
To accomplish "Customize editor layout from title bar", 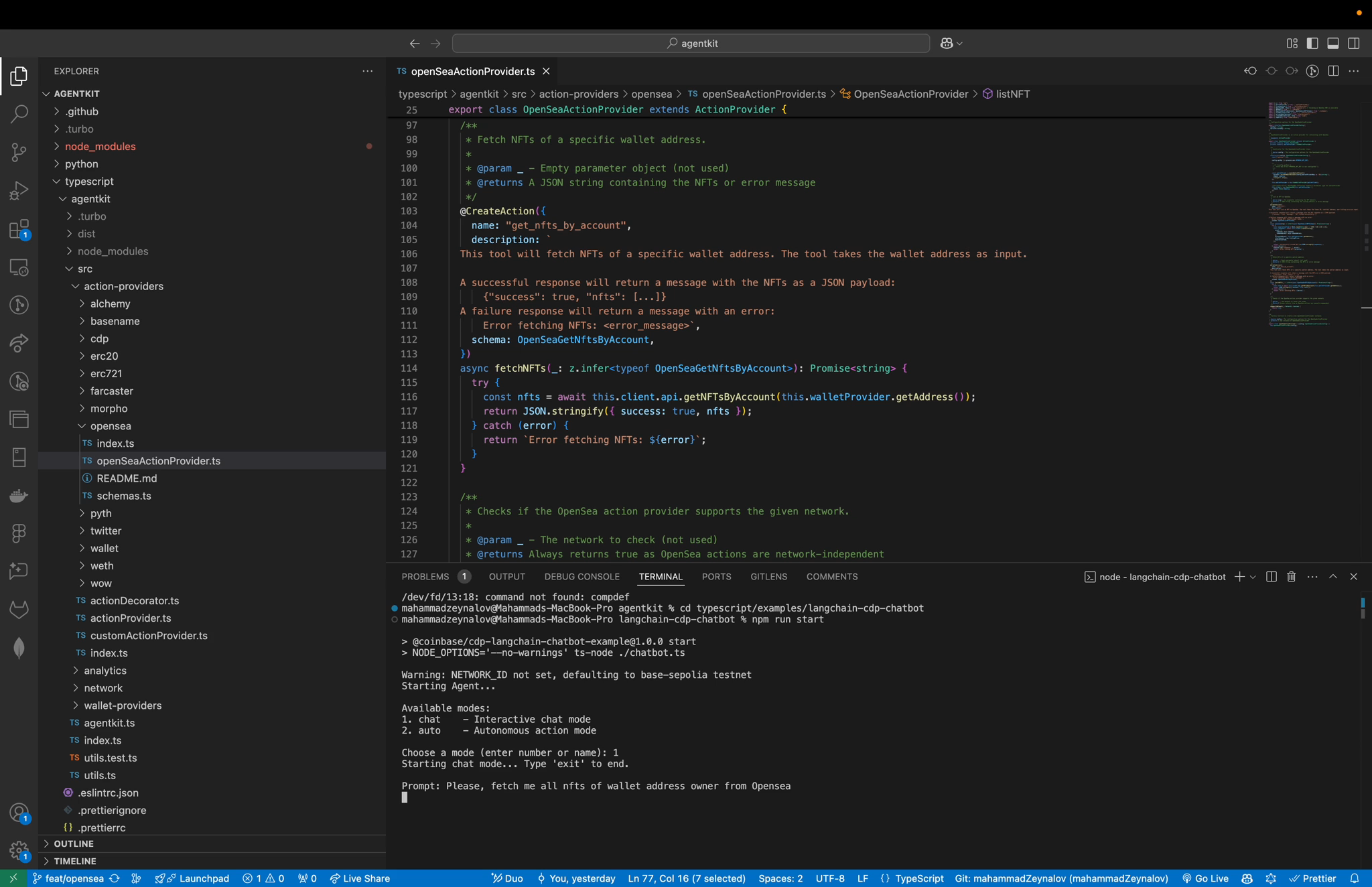I will 1292,44.
